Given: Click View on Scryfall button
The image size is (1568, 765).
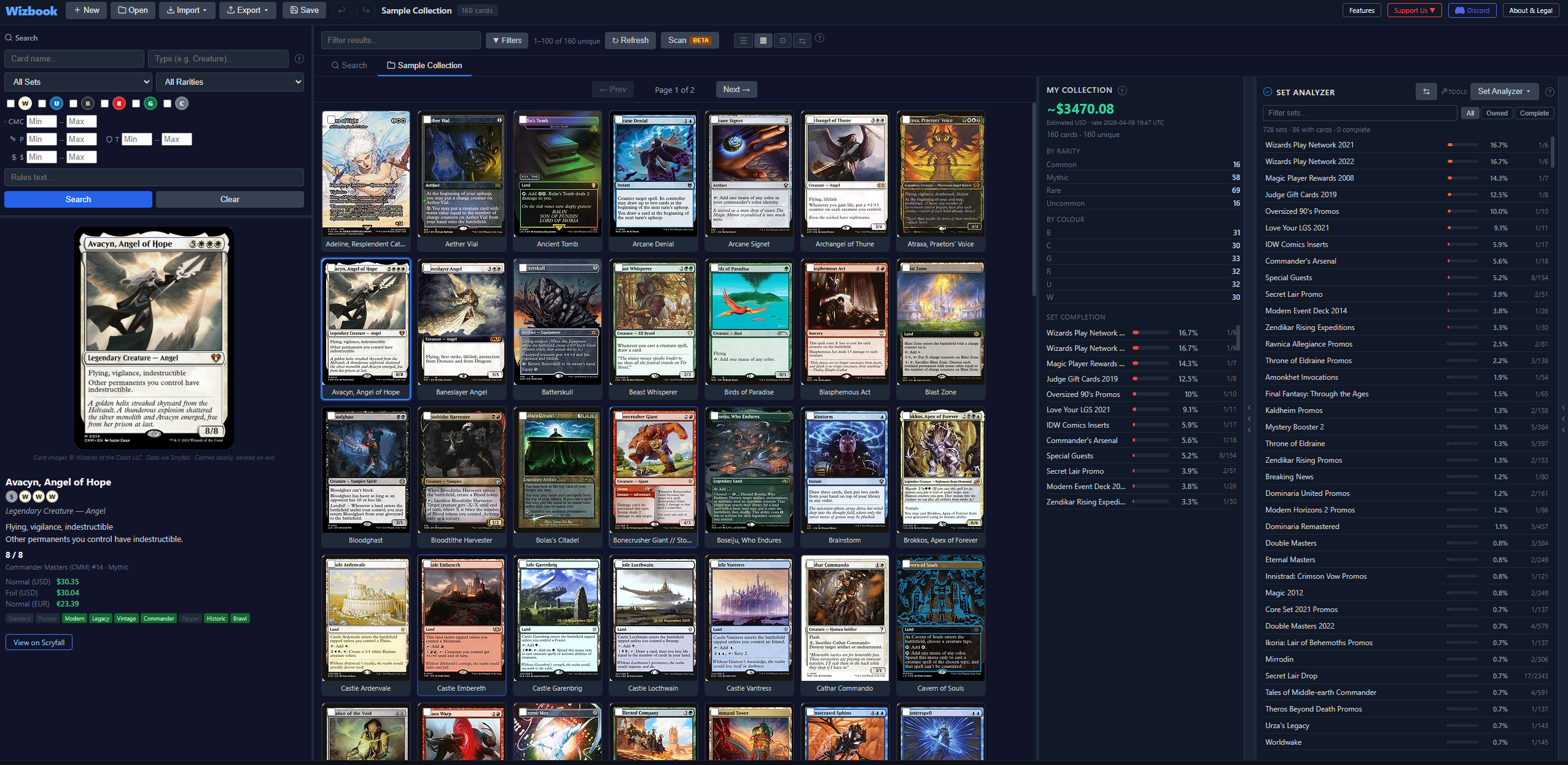Looking at the screenshot, I should coord(39,643).
